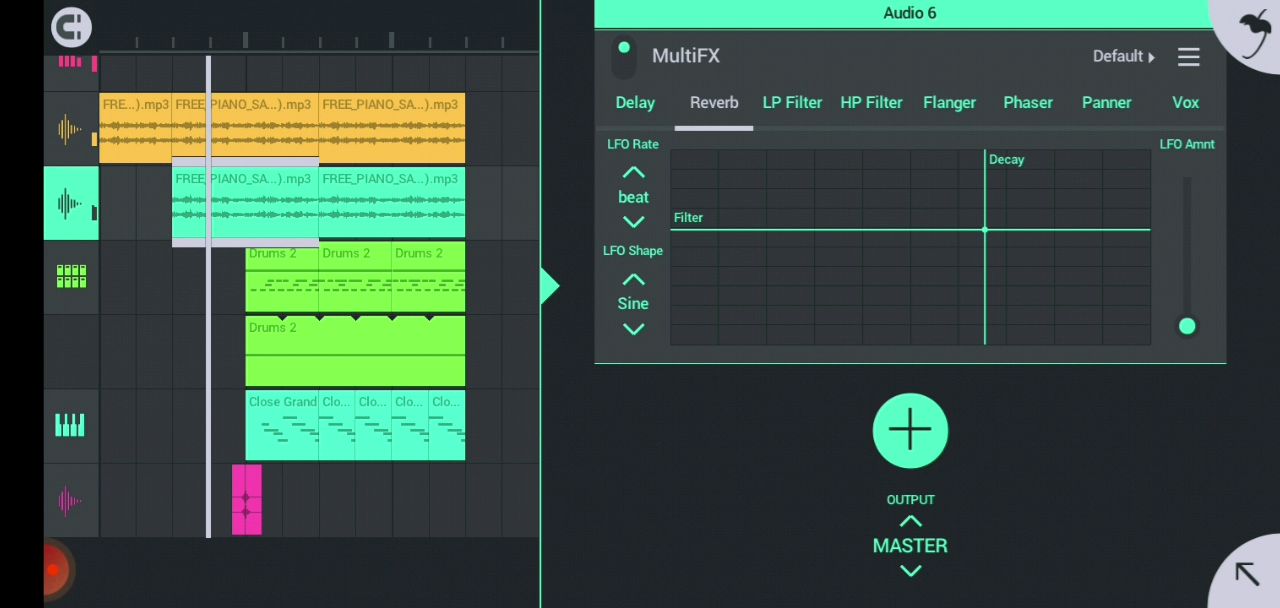Select the green drum pad track icon

click(x=71, y=277)
